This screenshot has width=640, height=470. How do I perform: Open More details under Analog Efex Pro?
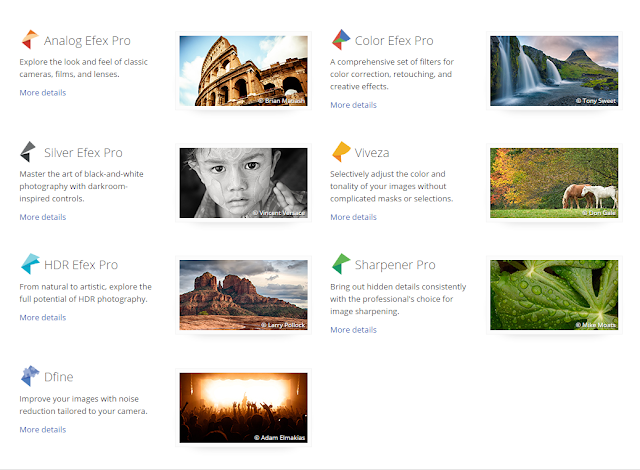pos(43,93)
